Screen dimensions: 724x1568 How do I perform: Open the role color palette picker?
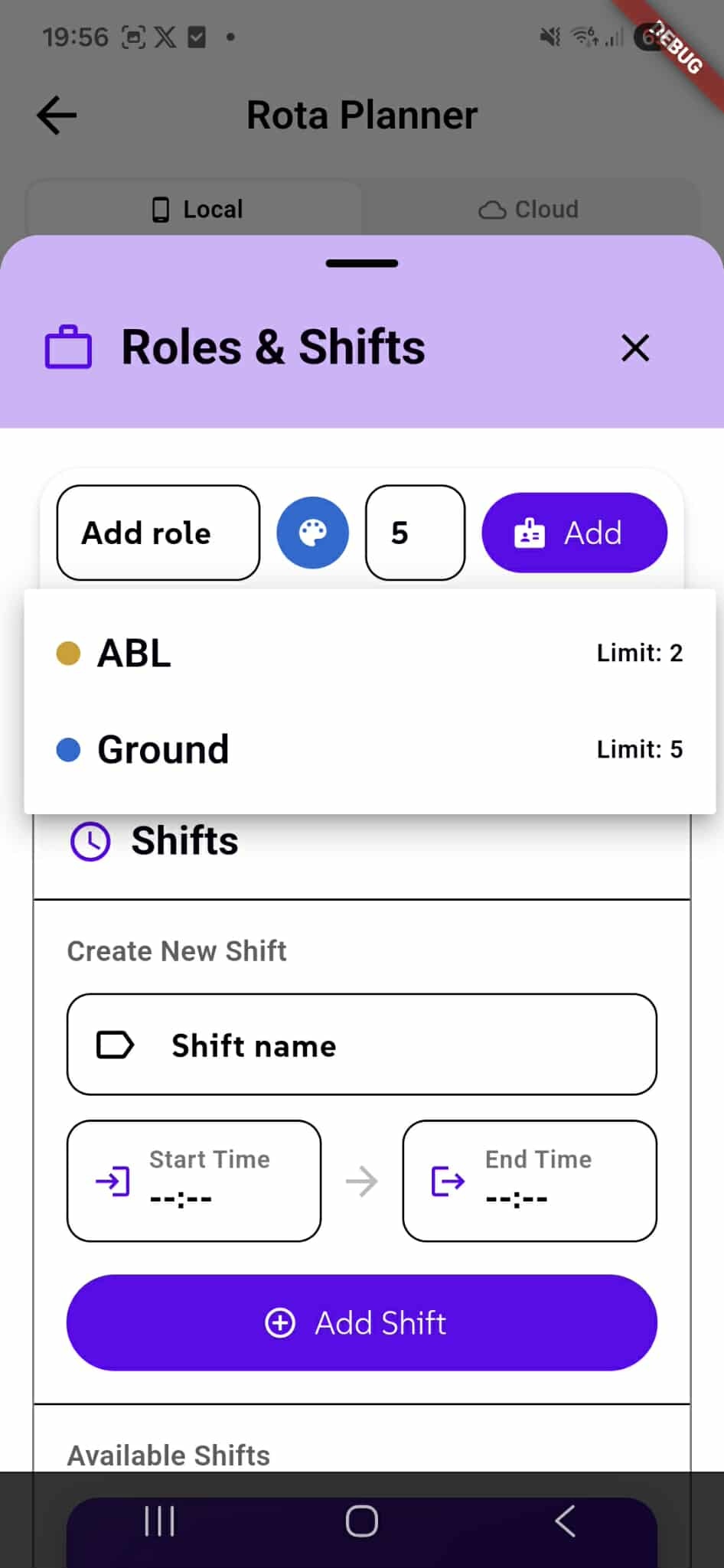coord(312,533)
